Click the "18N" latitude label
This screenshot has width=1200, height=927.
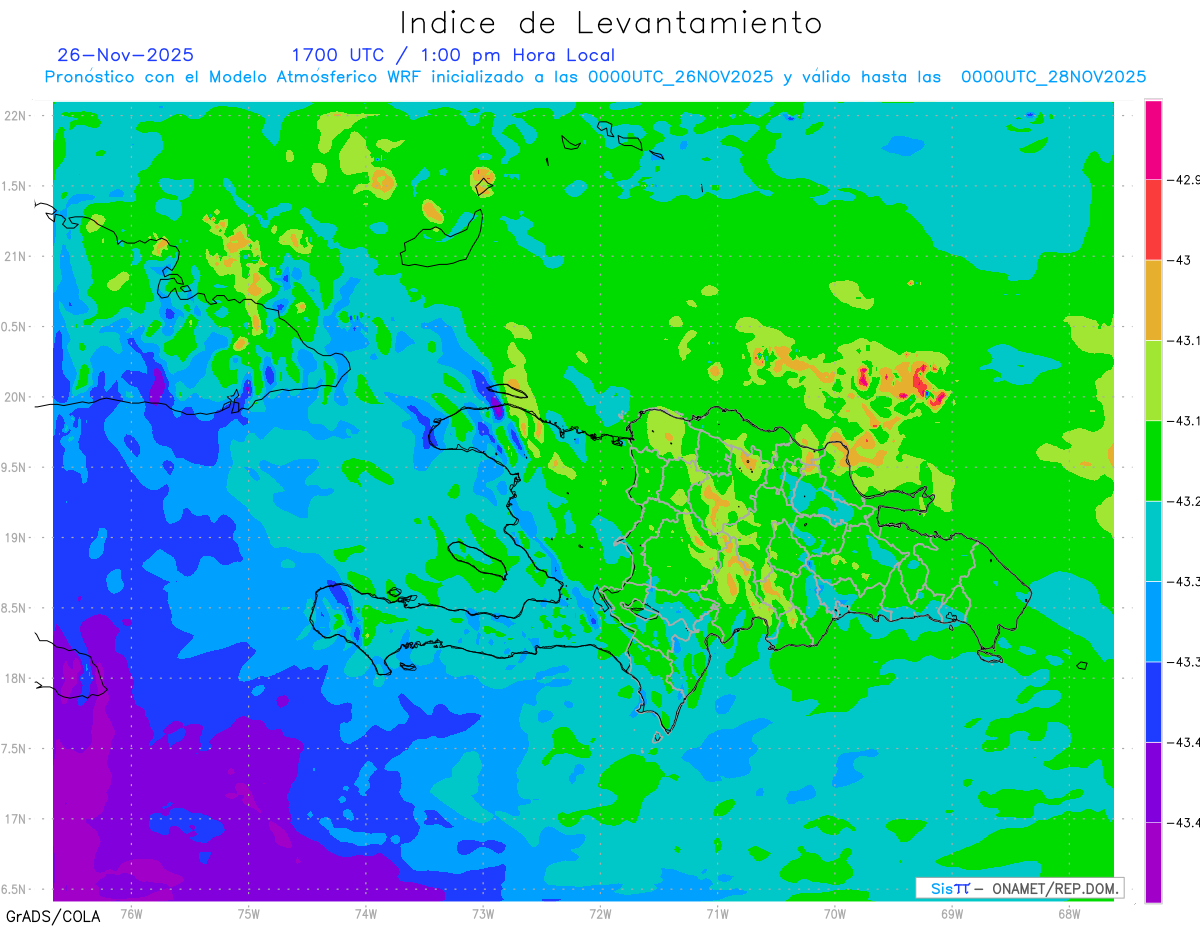(x=16, y=678)
